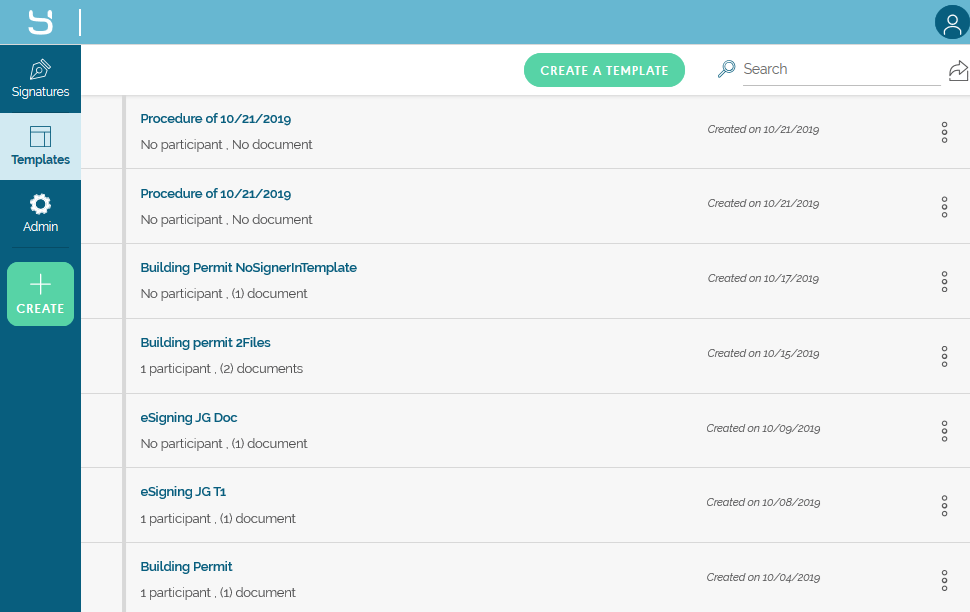Click the share/export arrow icon near search

coord(959,70)
